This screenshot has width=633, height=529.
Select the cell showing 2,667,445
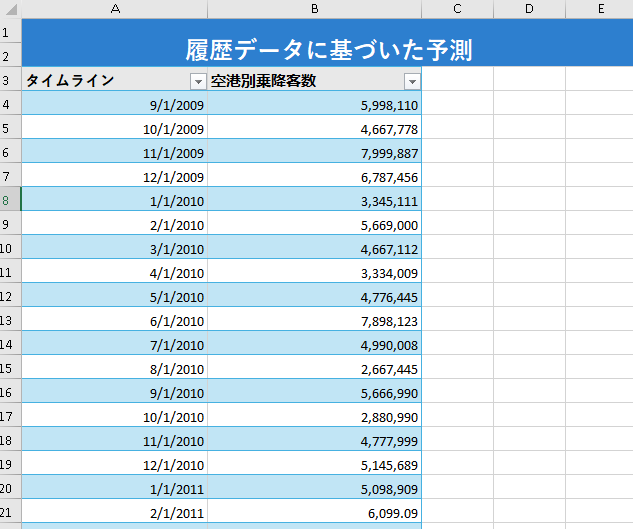click(314, 367)
